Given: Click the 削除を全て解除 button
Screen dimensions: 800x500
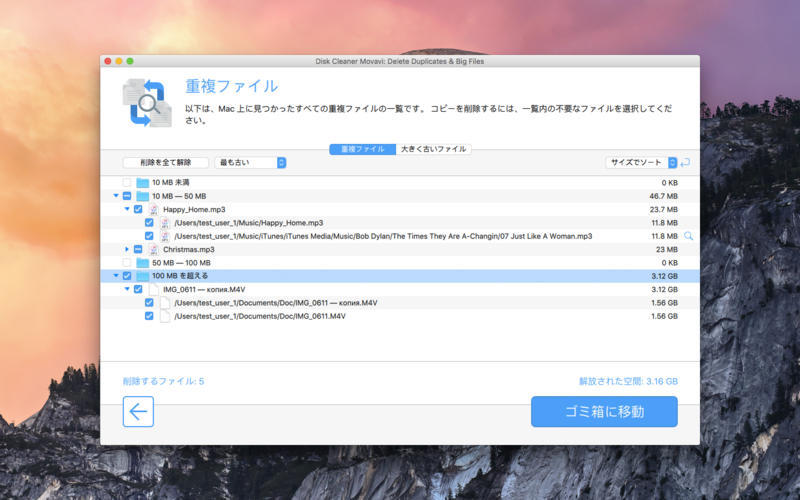Looking at the screenshot, I should (166, 162).
